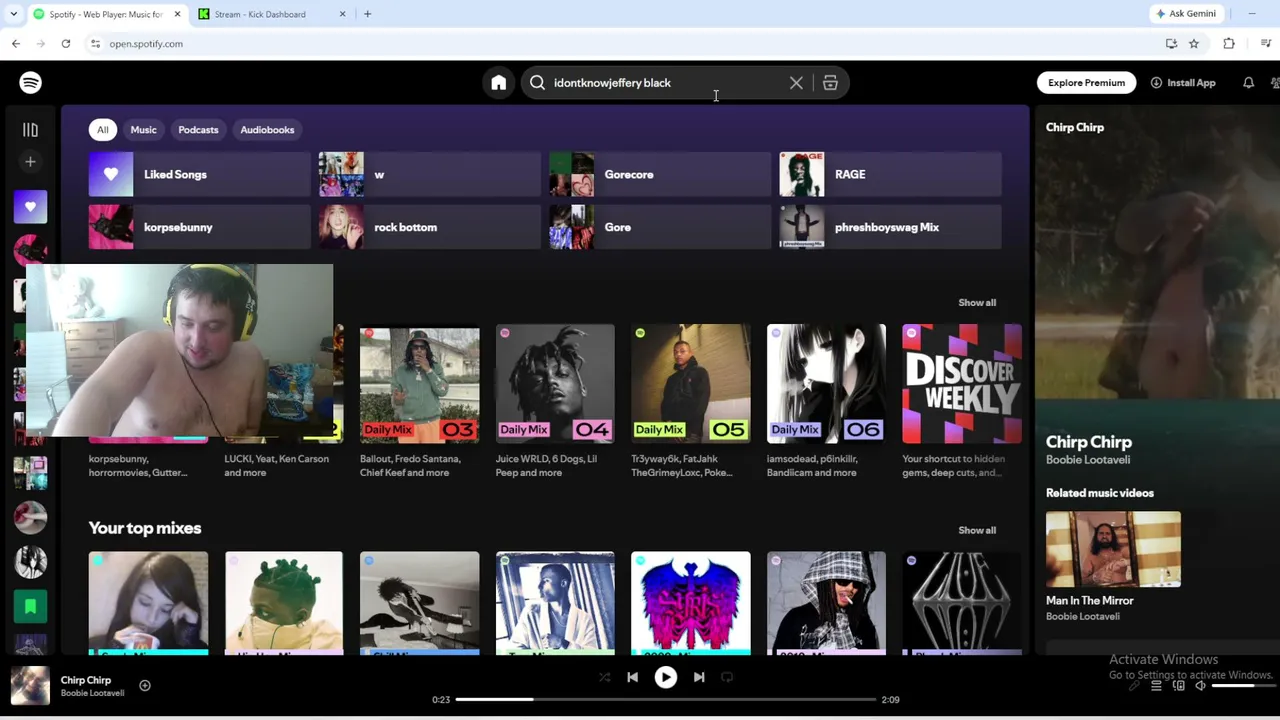
Task: Open Connect to a device
Action: [1178, 686]
